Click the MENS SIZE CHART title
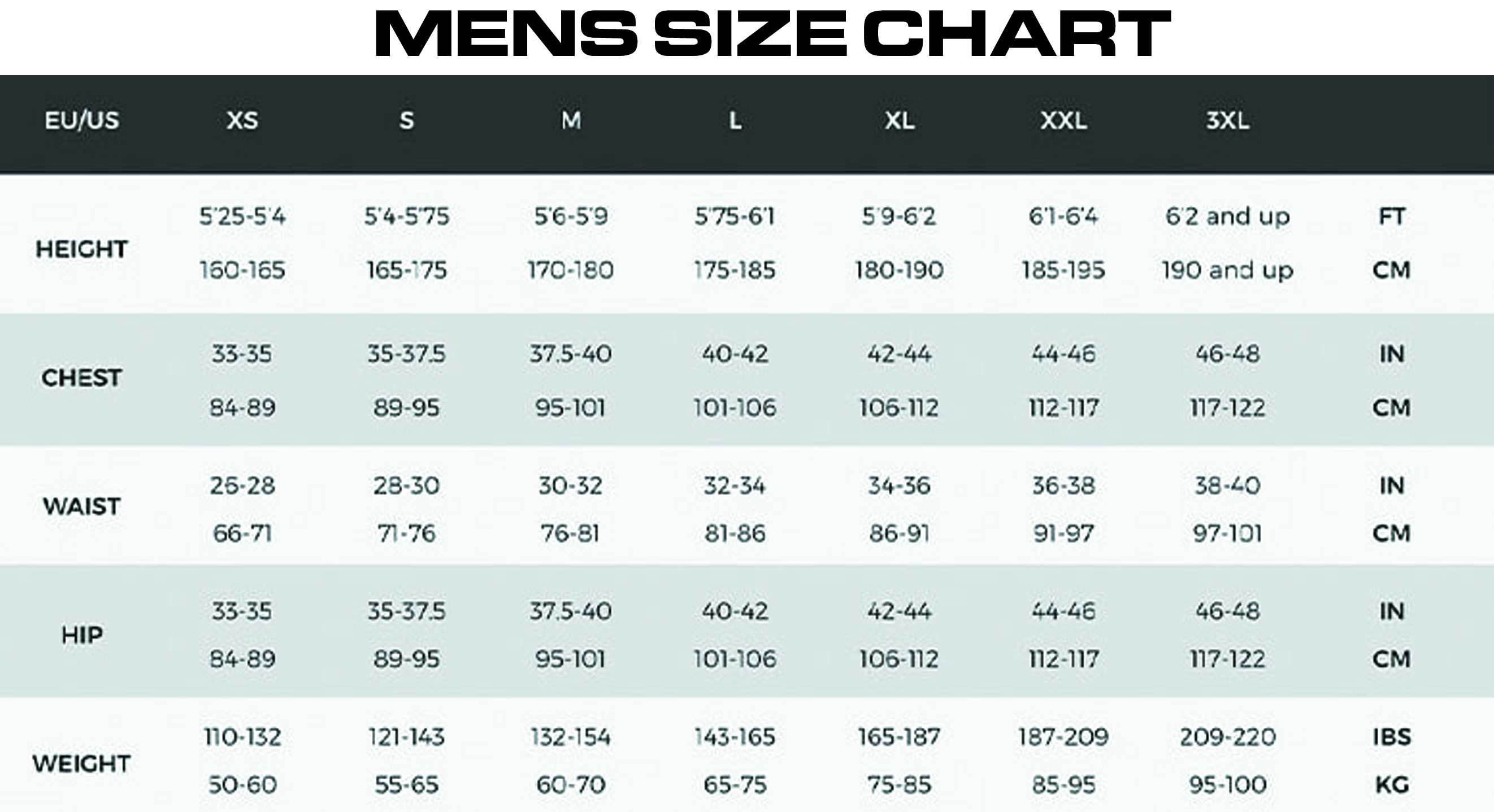The image size is (1494, 812). click(772, 33)
